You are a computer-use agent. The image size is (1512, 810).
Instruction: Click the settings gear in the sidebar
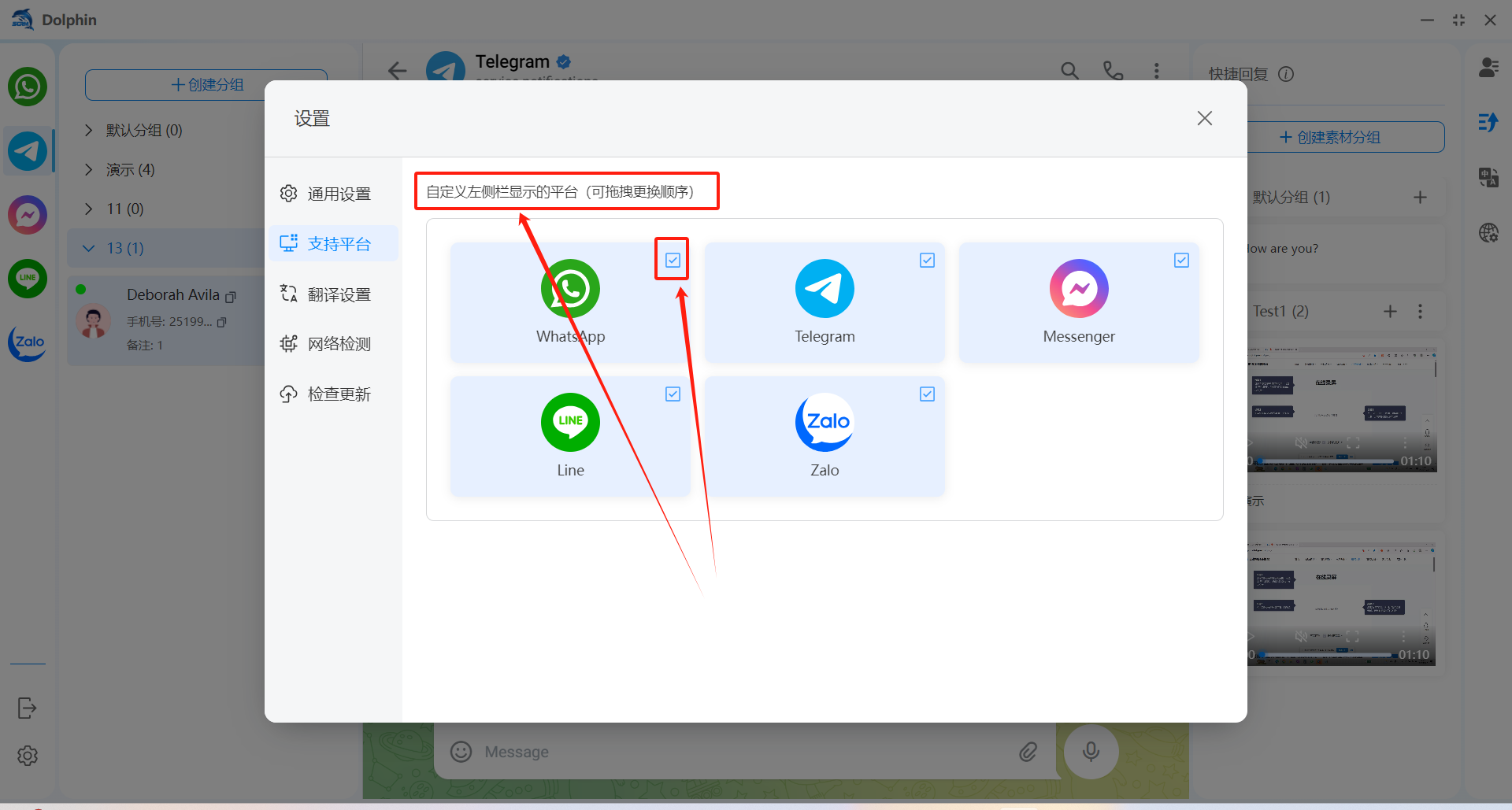28,756
